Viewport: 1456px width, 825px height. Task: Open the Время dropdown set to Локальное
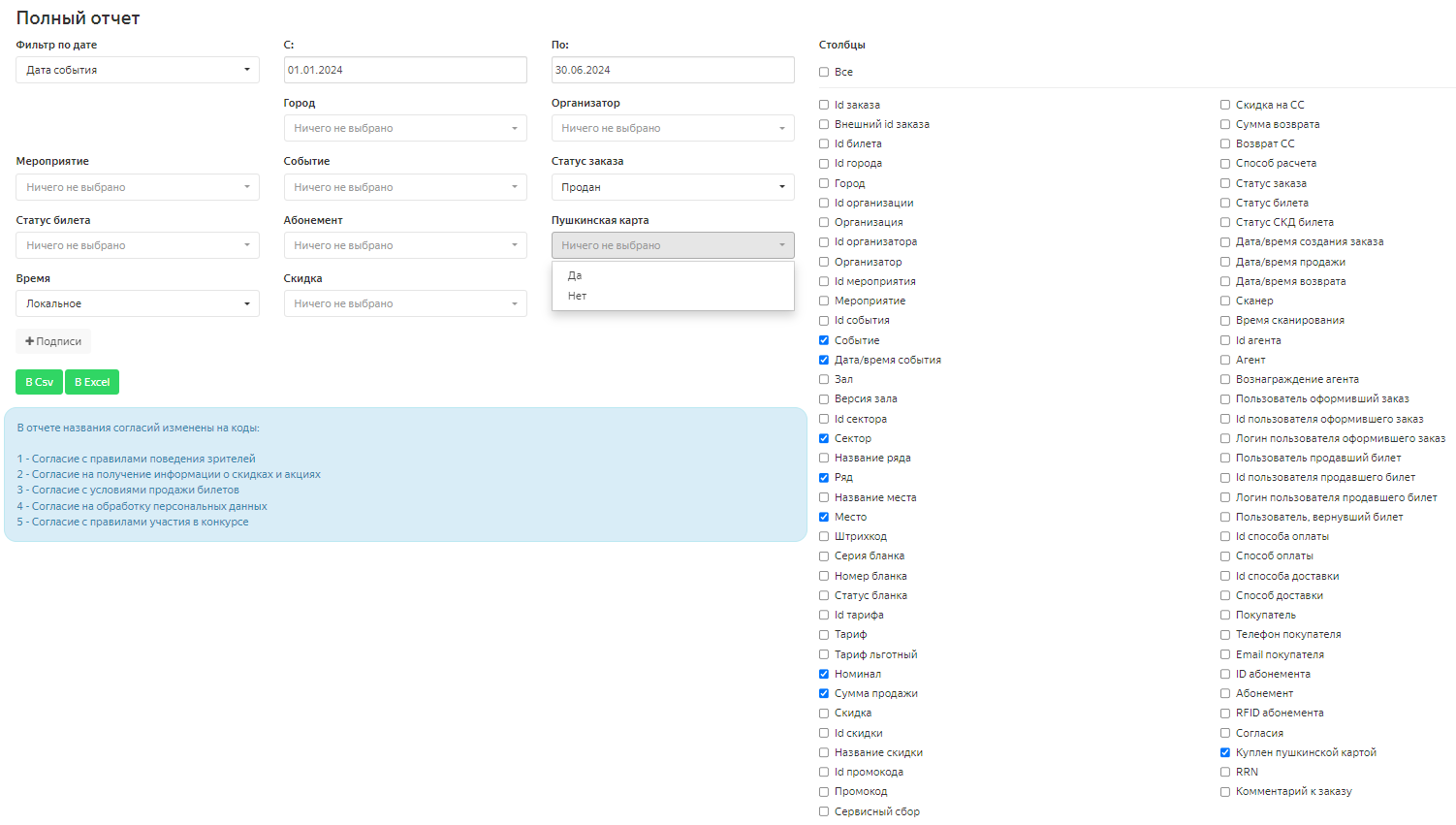coord(137,303)
